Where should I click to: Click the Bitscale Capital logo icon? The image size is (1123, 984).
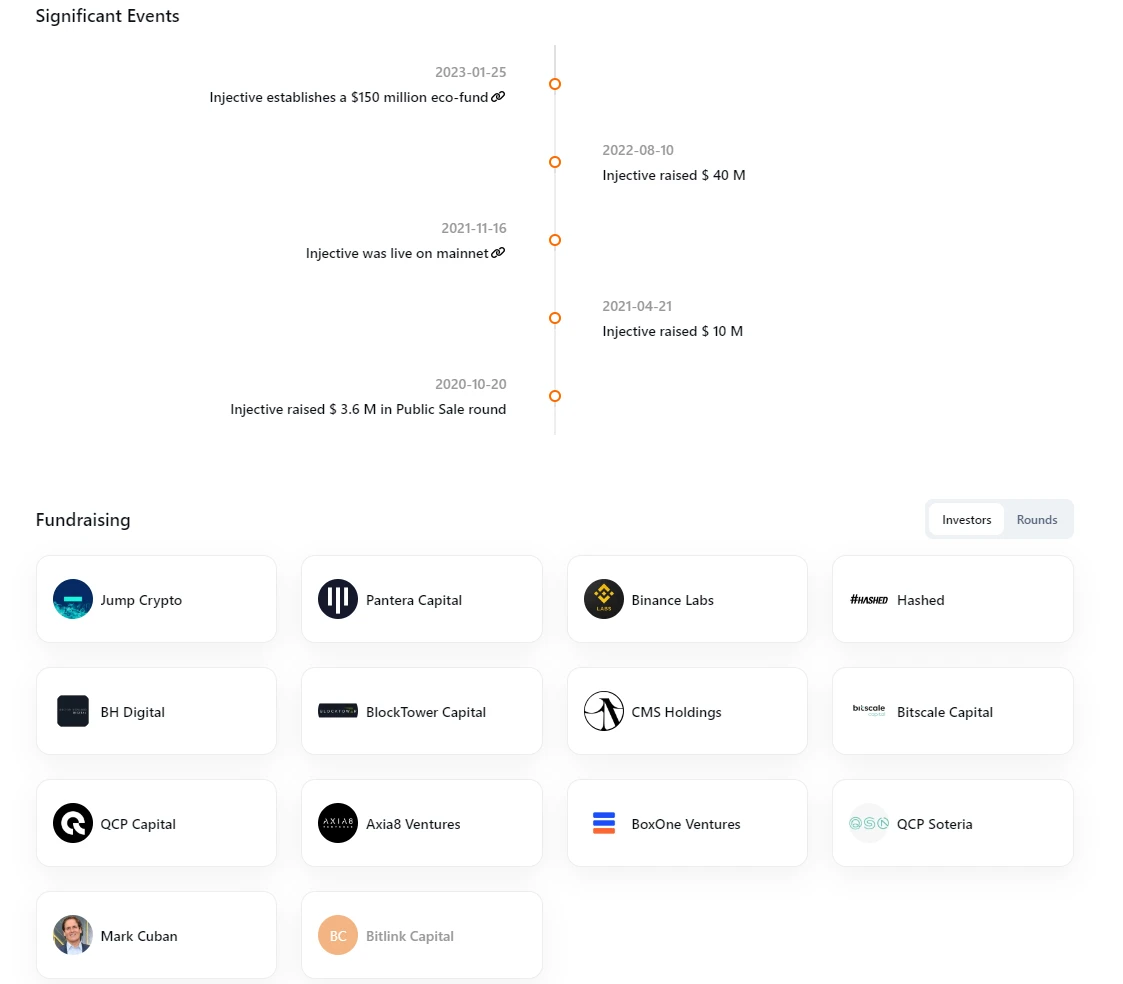(868, 710)
